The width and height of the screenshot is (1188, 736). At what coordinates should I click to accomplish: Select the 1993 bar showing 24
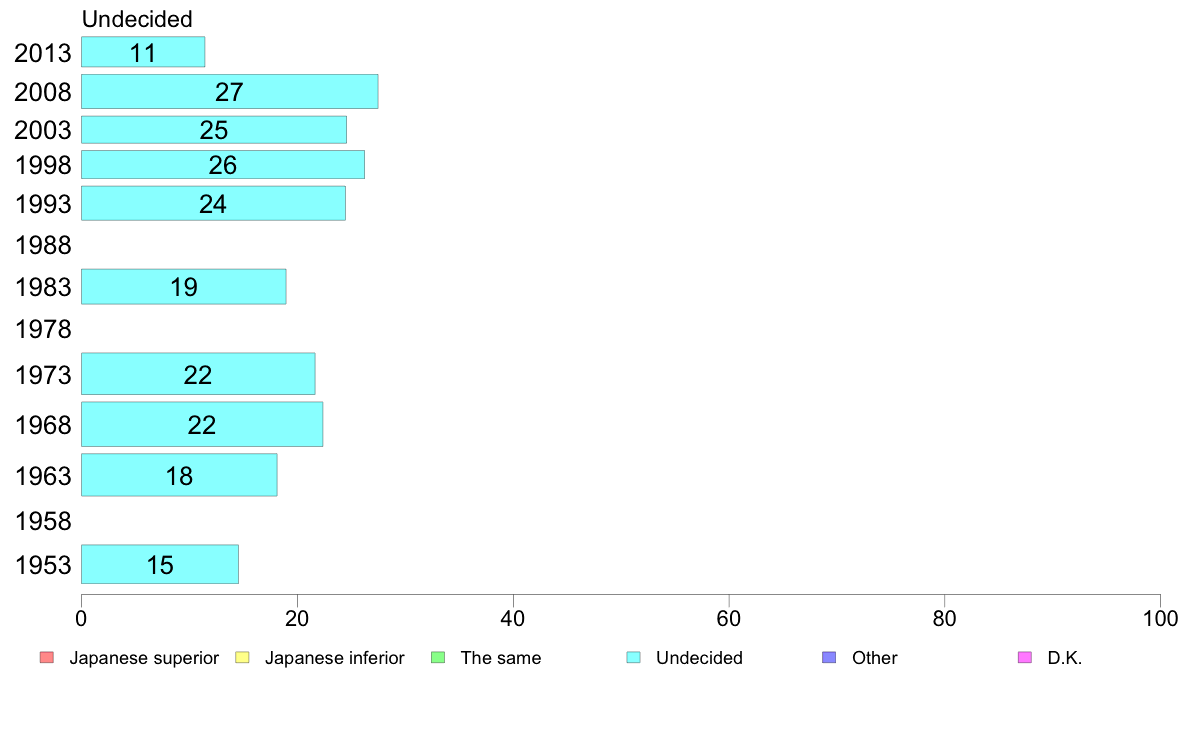pyautogui.click(x=214, y=203)
